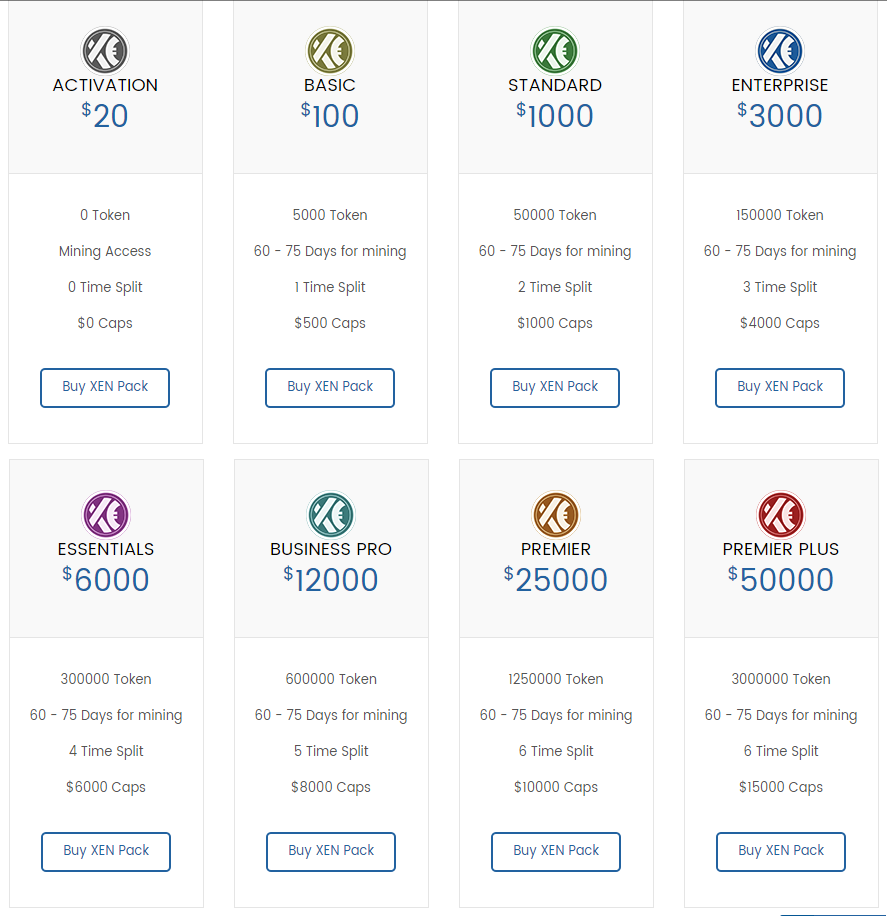This screenshot has width=887, height=916.
Task: Purchase the Business Pro XEN Pack
Action: [331, 852]
